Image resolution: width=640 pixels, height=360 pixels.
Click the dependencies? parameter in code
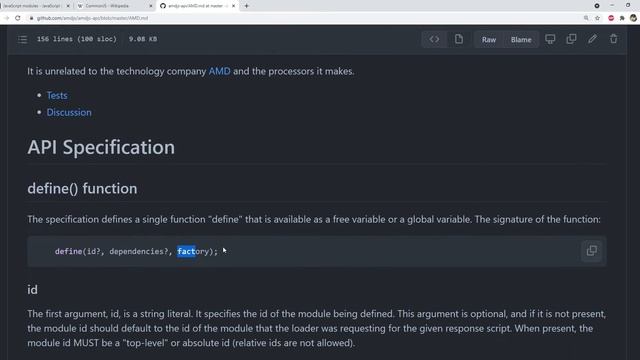pos(138,251)
